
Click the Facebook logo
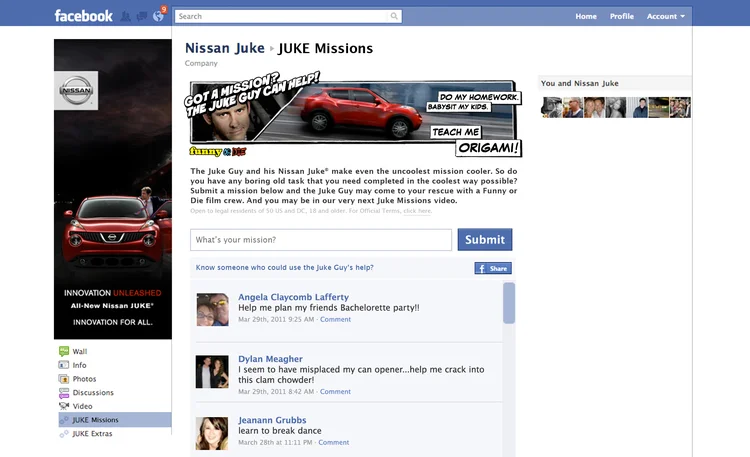pyautogui.click(x=83, y=16)
